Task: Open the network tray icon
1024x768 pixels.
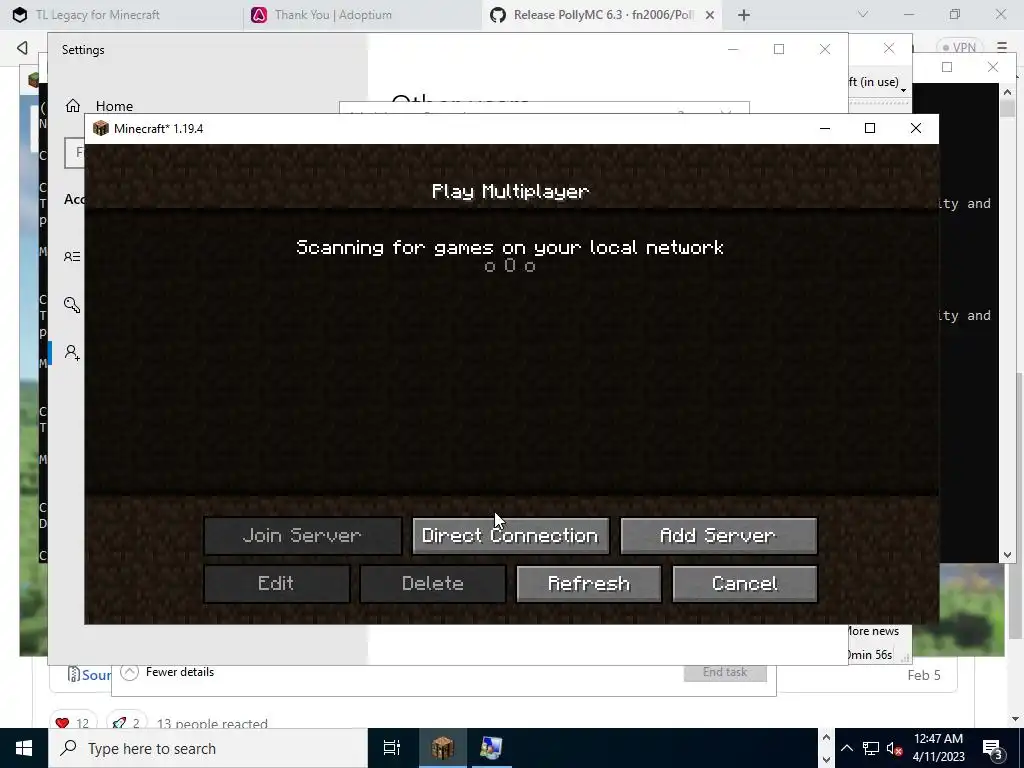Action: coord(871,748)
